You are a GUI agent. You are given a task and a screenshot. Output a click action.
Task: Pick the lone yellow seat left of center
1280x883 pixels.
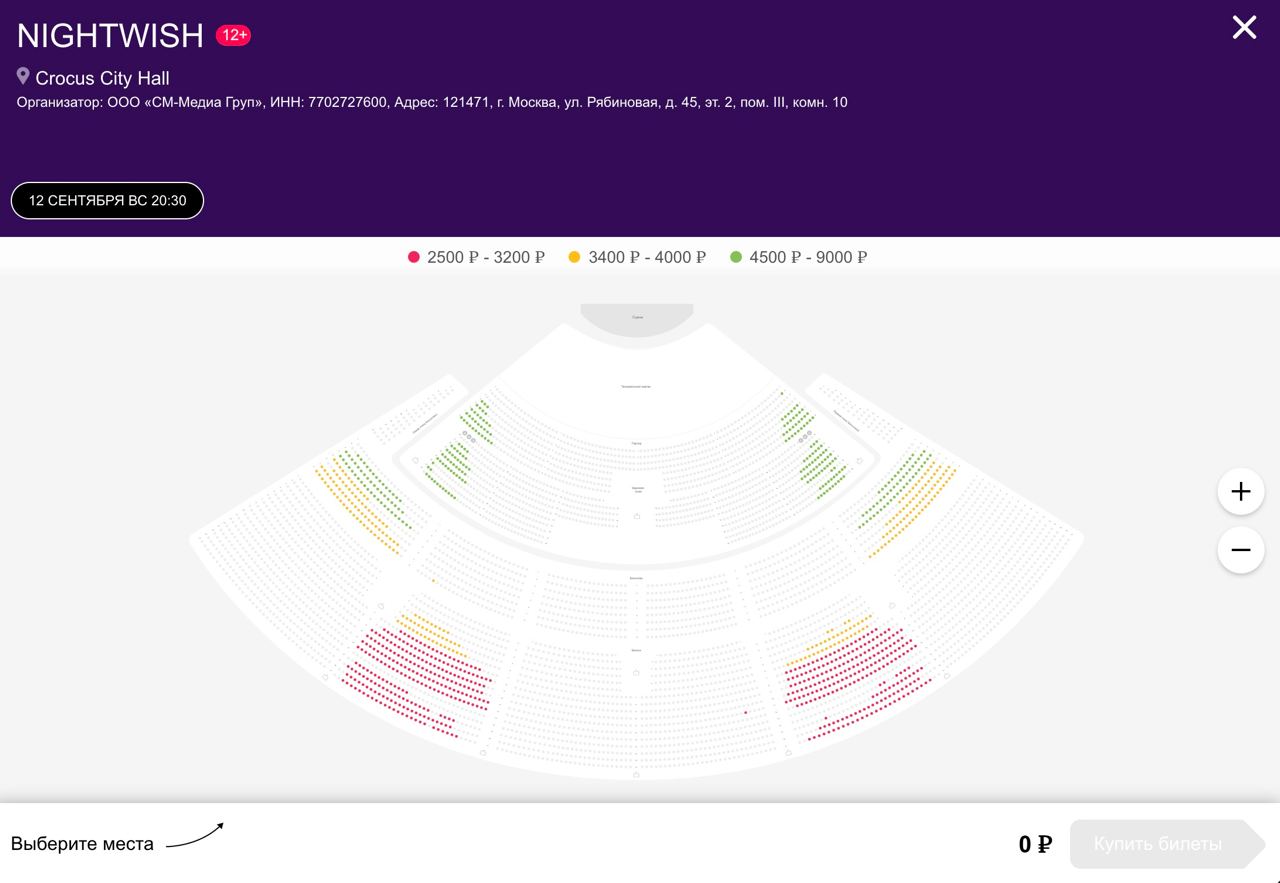(433, 580)
